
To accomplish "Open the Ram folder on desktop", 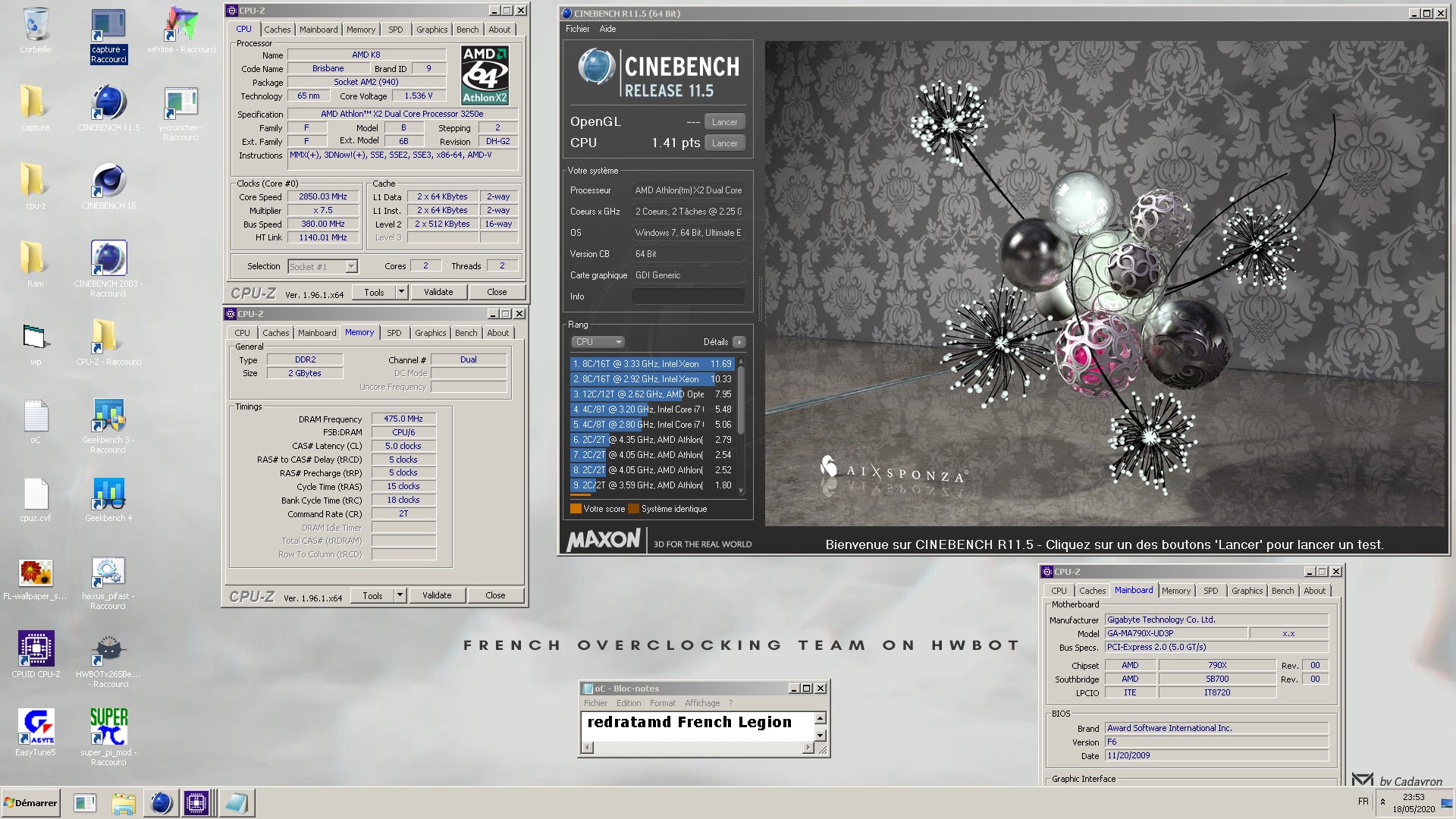I will 36,265.
